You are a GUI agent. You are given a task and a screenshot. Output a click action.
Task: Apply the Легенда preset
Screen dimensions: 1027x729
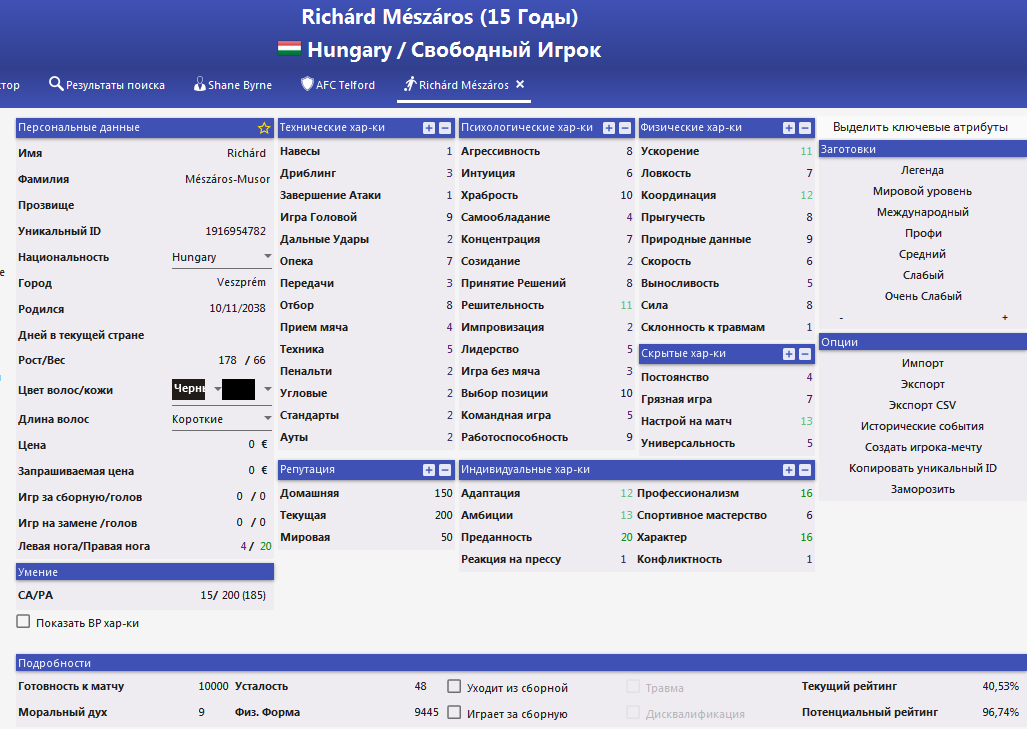tap(922, 170)
